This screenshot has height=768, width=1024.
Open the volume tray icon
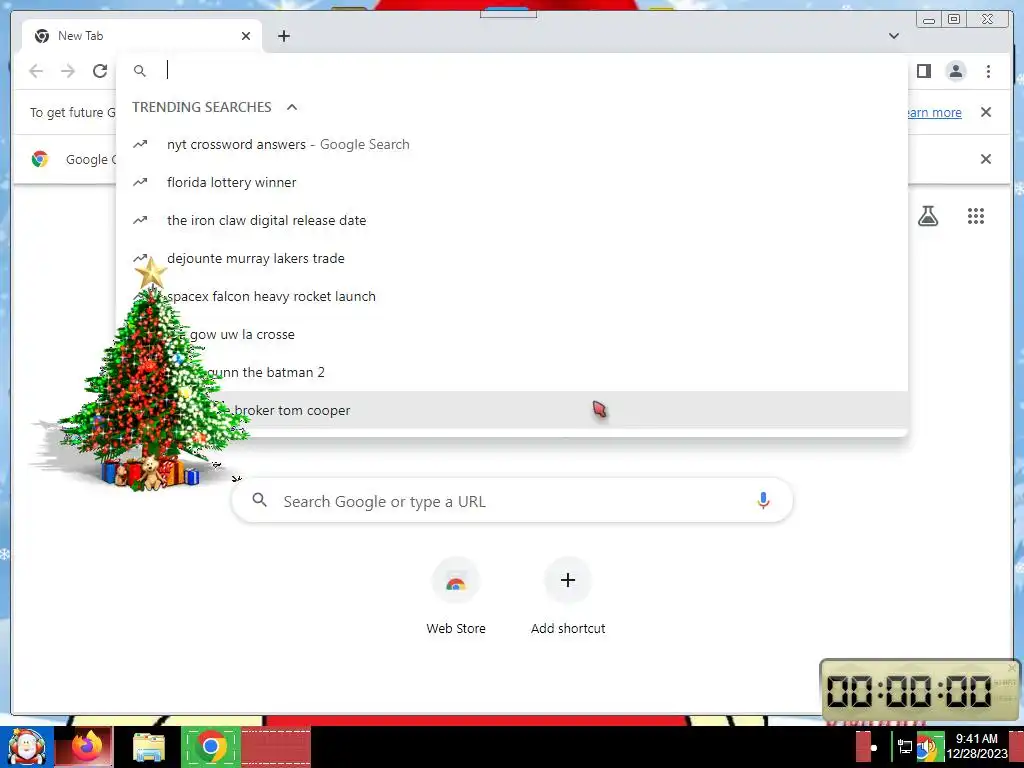point(928,747)
